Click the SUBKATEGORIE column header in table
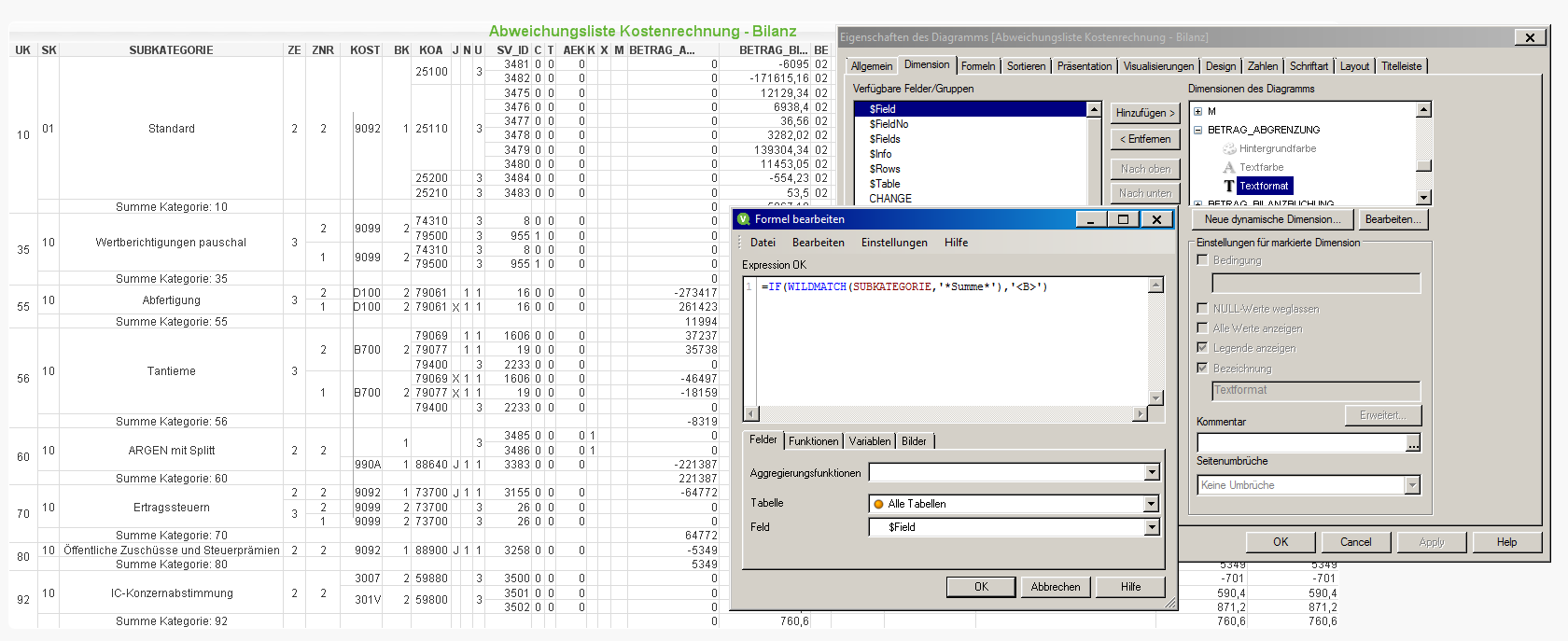This screenshot has height=641, width=1568. coord(171,50)
